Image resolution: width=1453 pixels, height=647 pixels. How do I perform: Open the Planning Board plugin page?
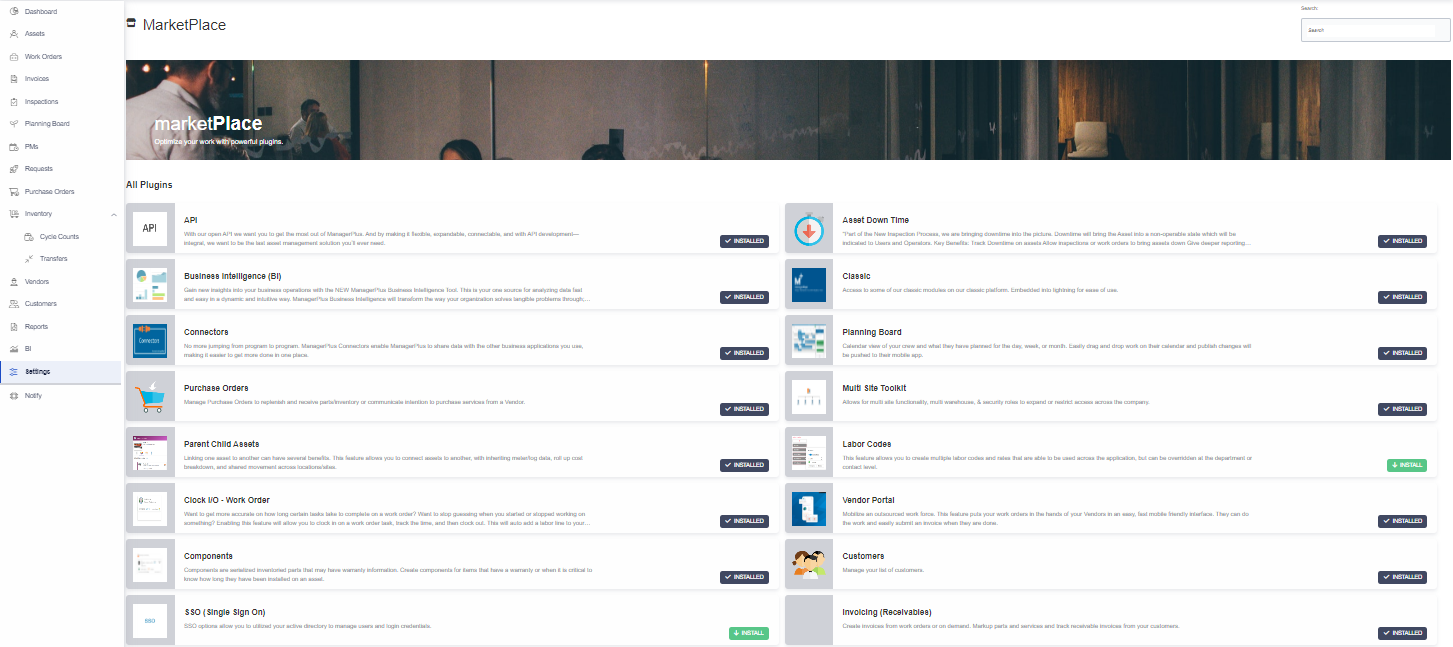[871, 331]
